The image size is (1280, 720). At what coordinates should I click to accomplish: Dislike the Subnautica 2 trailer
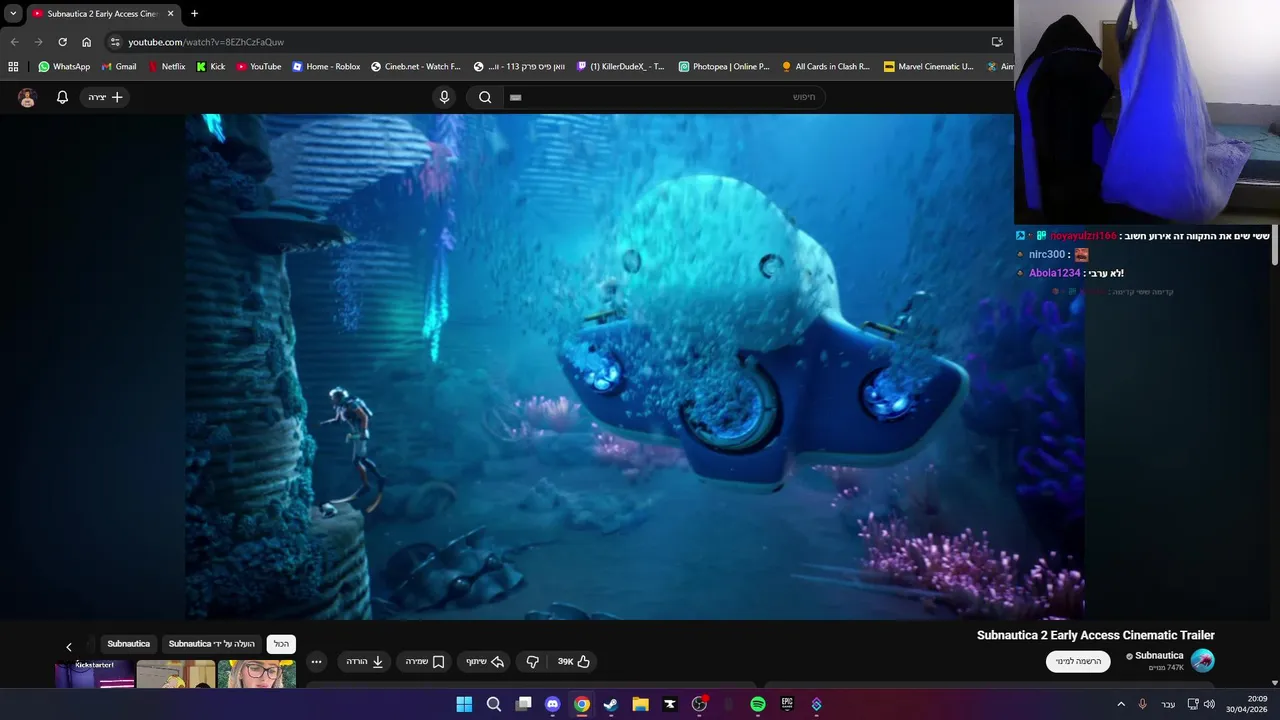(532, 661)
